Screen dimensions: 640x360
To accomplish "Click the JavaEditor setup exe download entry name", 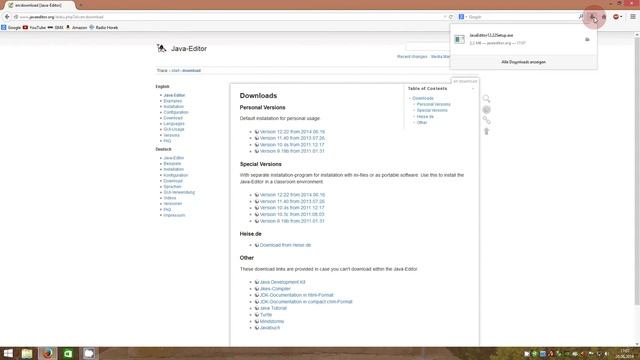I will click(491, 36).
